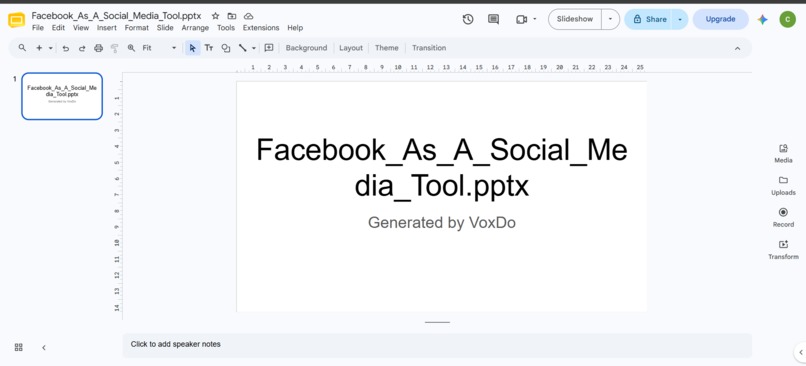Open the Record side panel

783,217
